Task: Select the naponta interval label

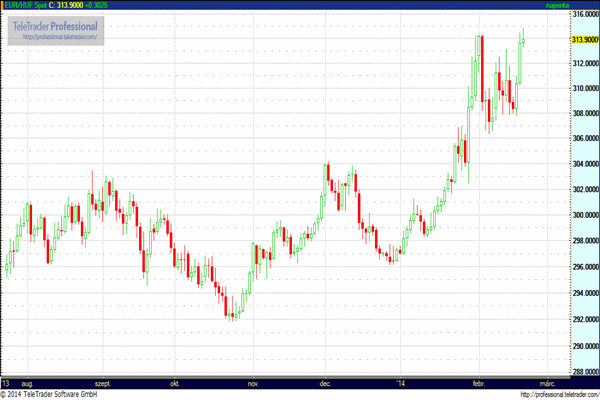Action: pos(580,5)
